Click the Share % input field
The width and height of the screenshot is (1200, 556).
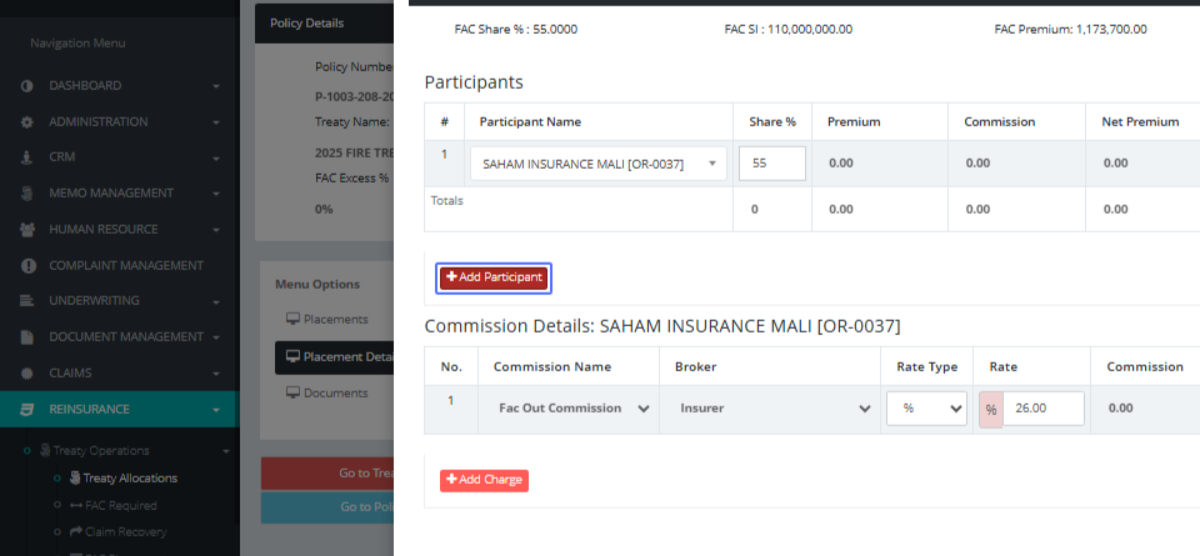pos(772,164)
